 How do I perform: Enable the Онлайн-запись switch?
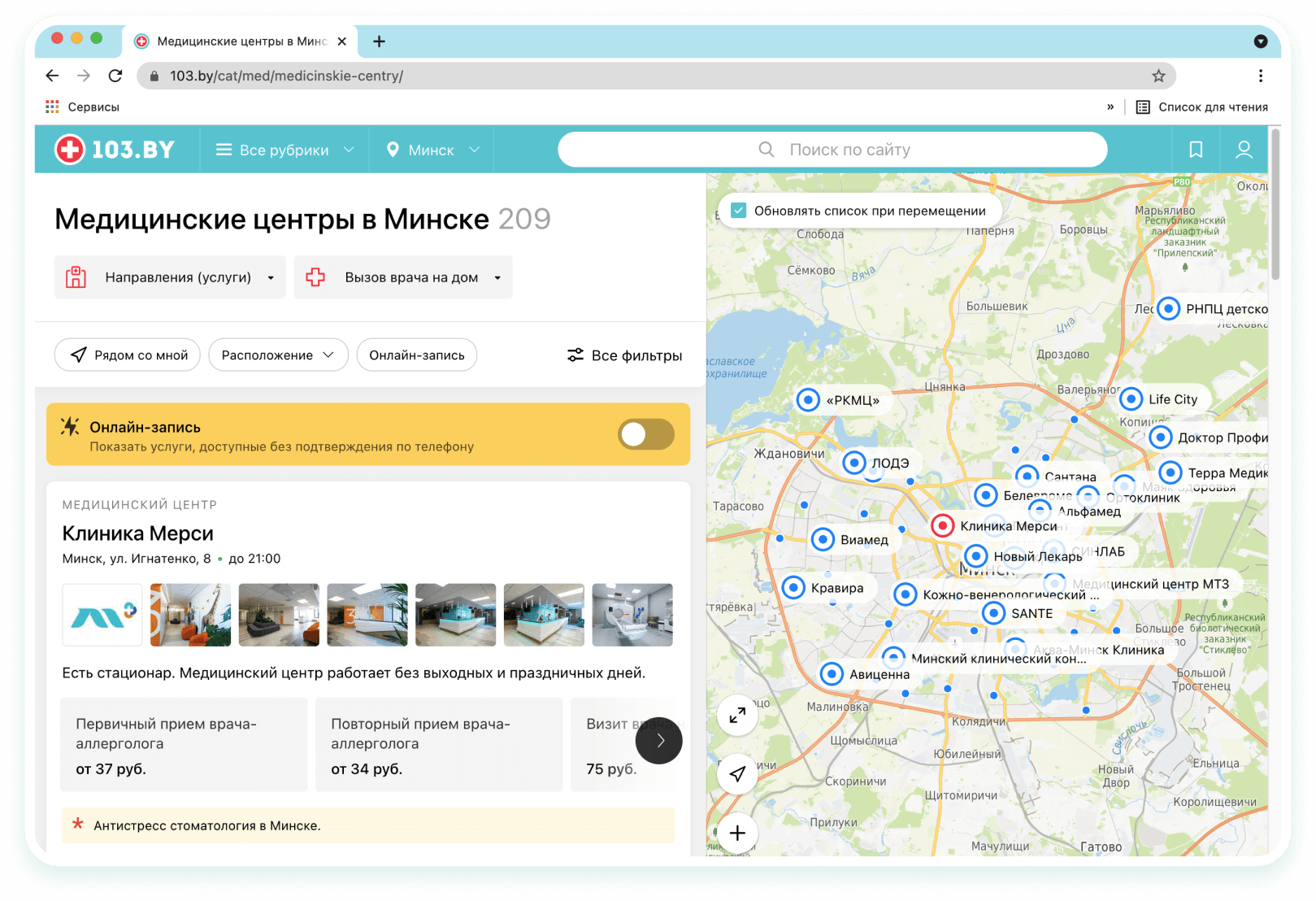click(x=646, y=434)
